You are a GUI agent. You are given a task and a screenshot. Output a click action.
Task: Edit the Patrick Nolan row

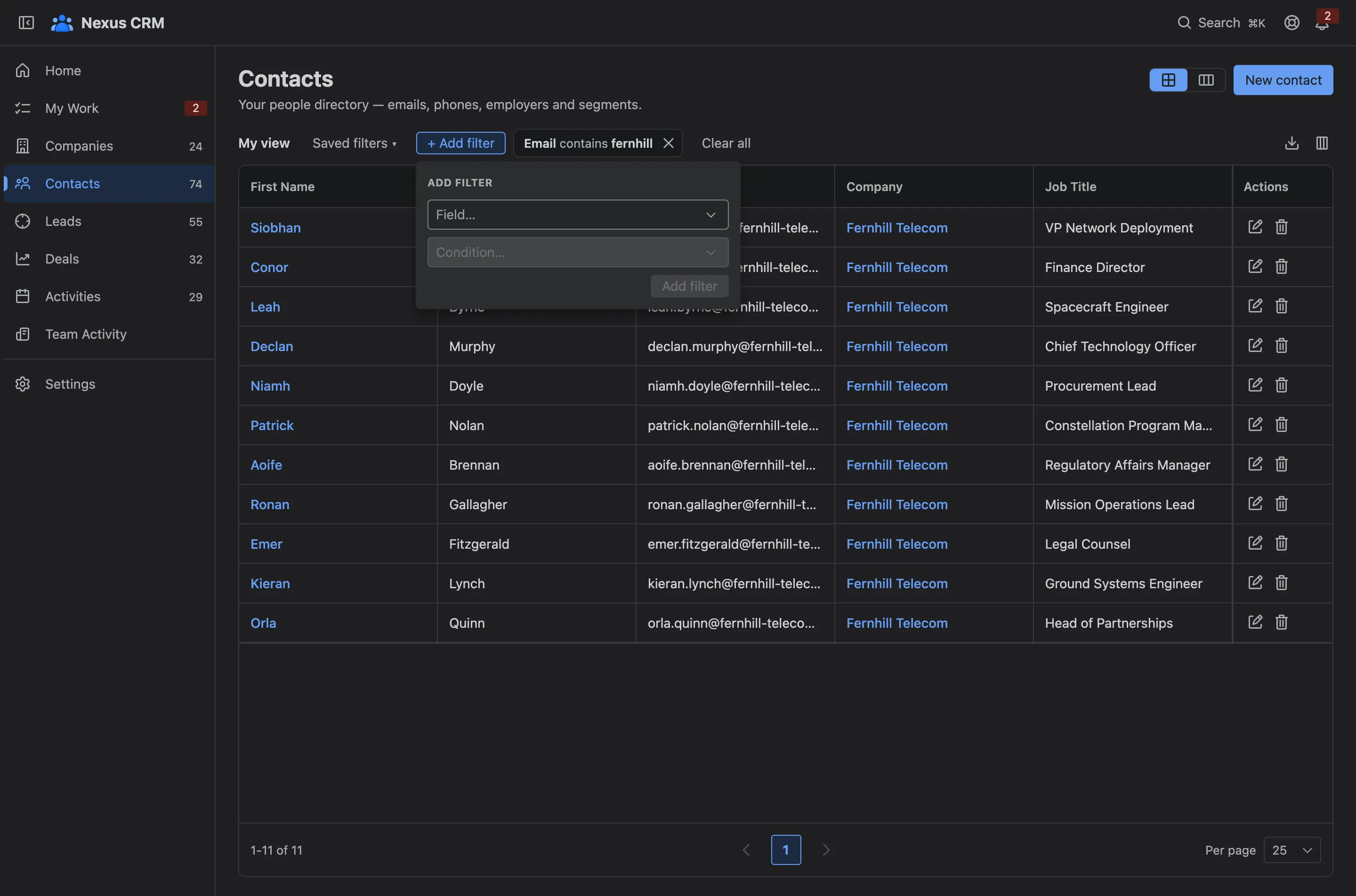1255,424
